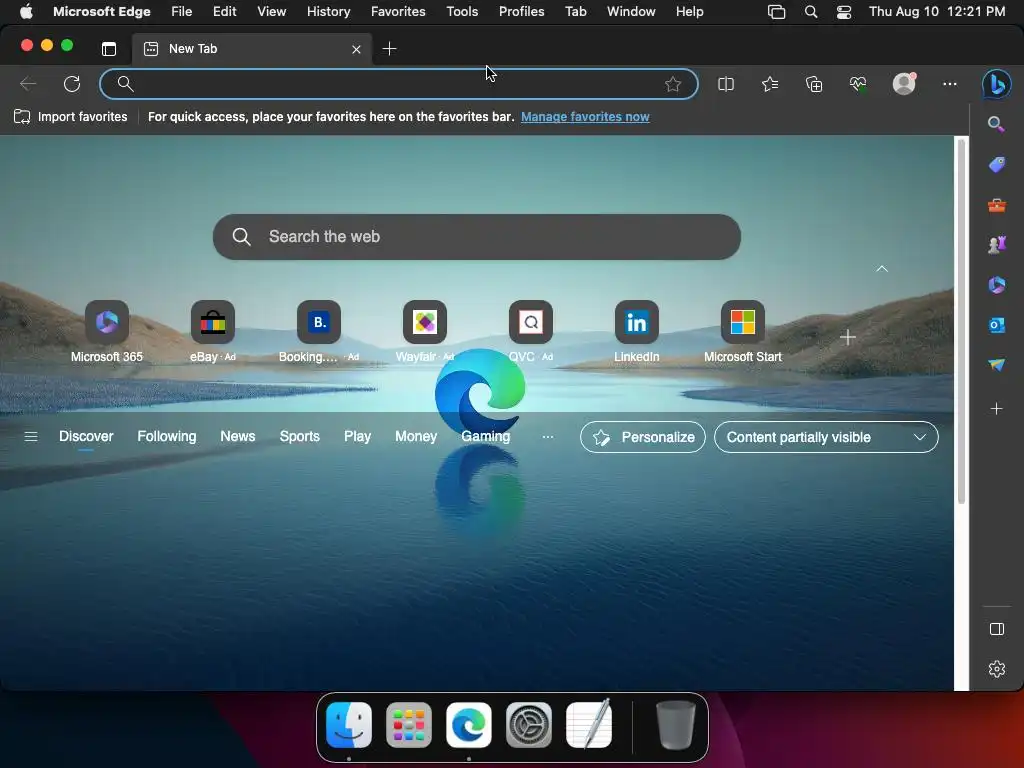The width and height of the screenshot is (1024, 768).
Task: Open the LinkedIn quick link
Action: click(x=637, y=332)
